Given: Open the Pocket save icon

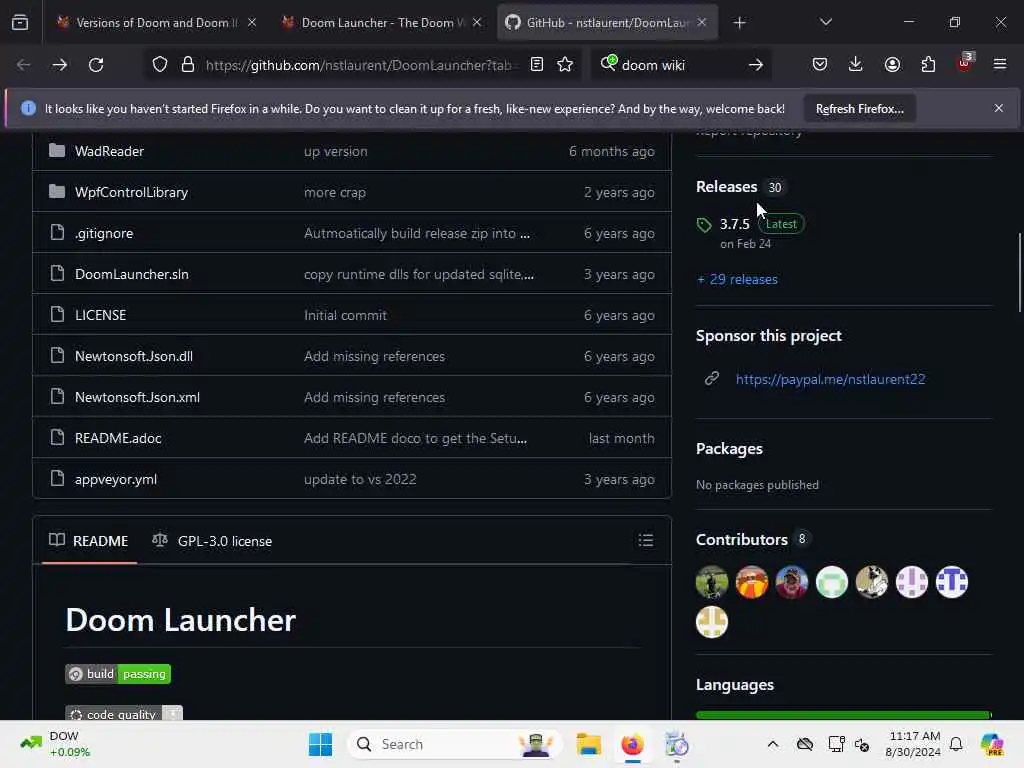Looking at the screenshot, I should (820, 64).
